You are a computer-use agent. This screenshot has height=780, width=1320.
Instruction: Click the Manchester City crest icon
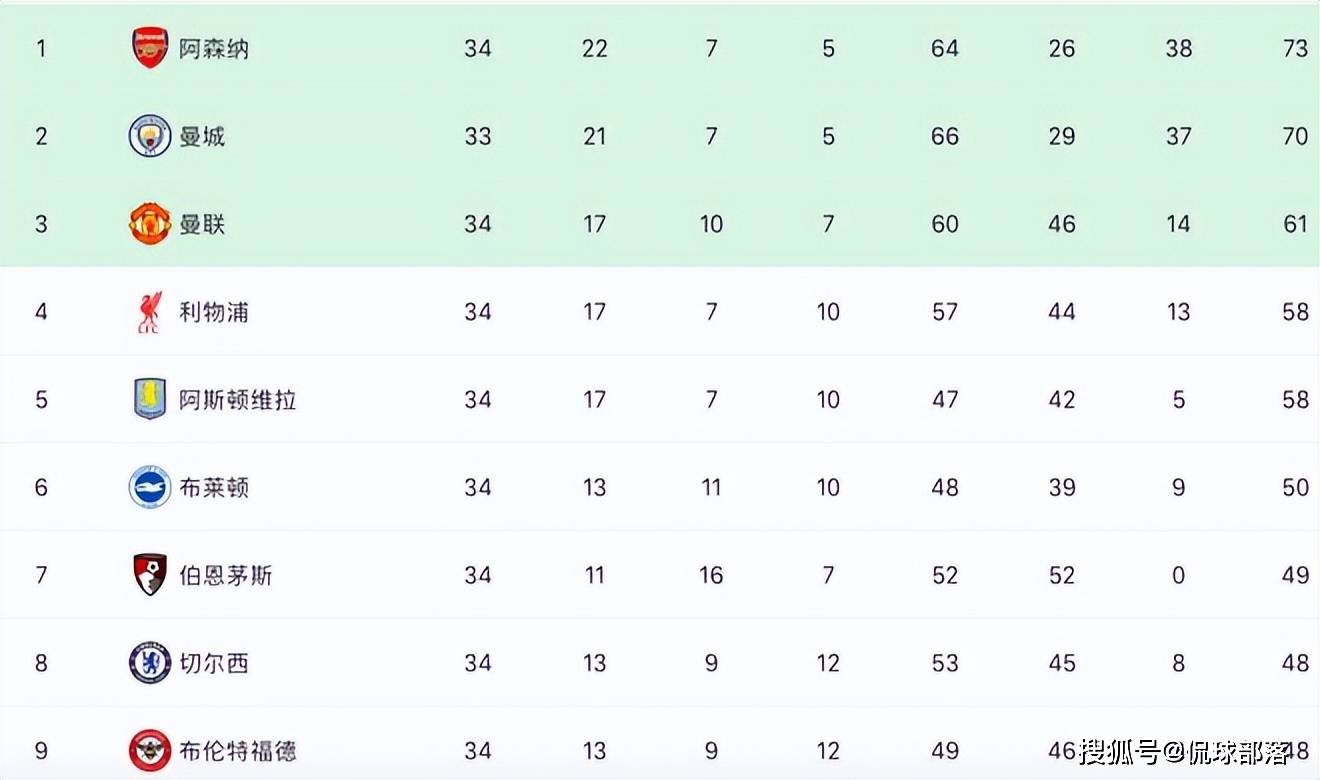coord(150,136)
